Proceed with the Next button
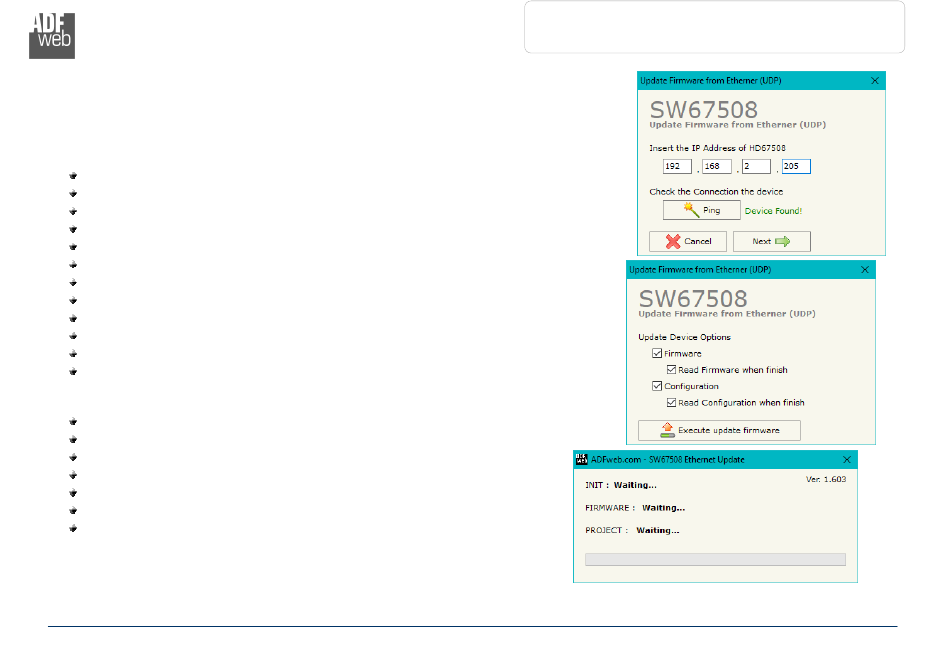 (771, 241)
